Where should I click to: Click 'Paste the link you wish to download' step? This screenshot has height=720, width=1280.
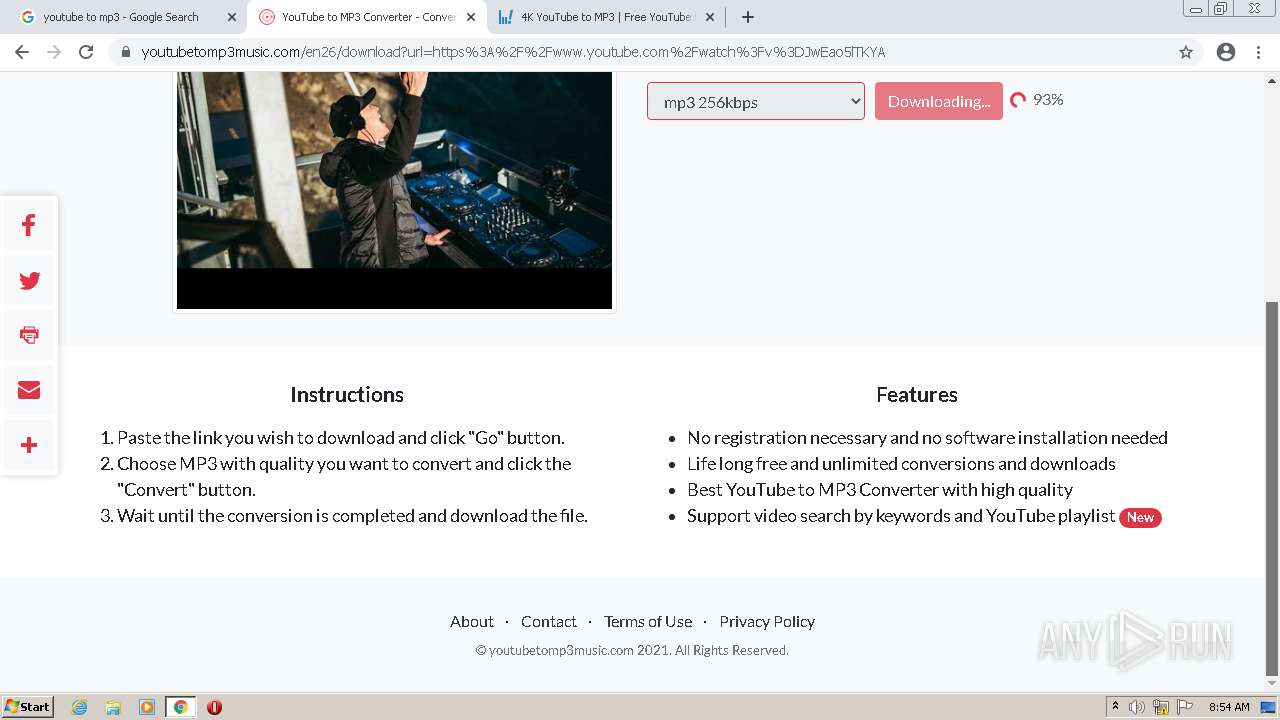click(341, 437)
